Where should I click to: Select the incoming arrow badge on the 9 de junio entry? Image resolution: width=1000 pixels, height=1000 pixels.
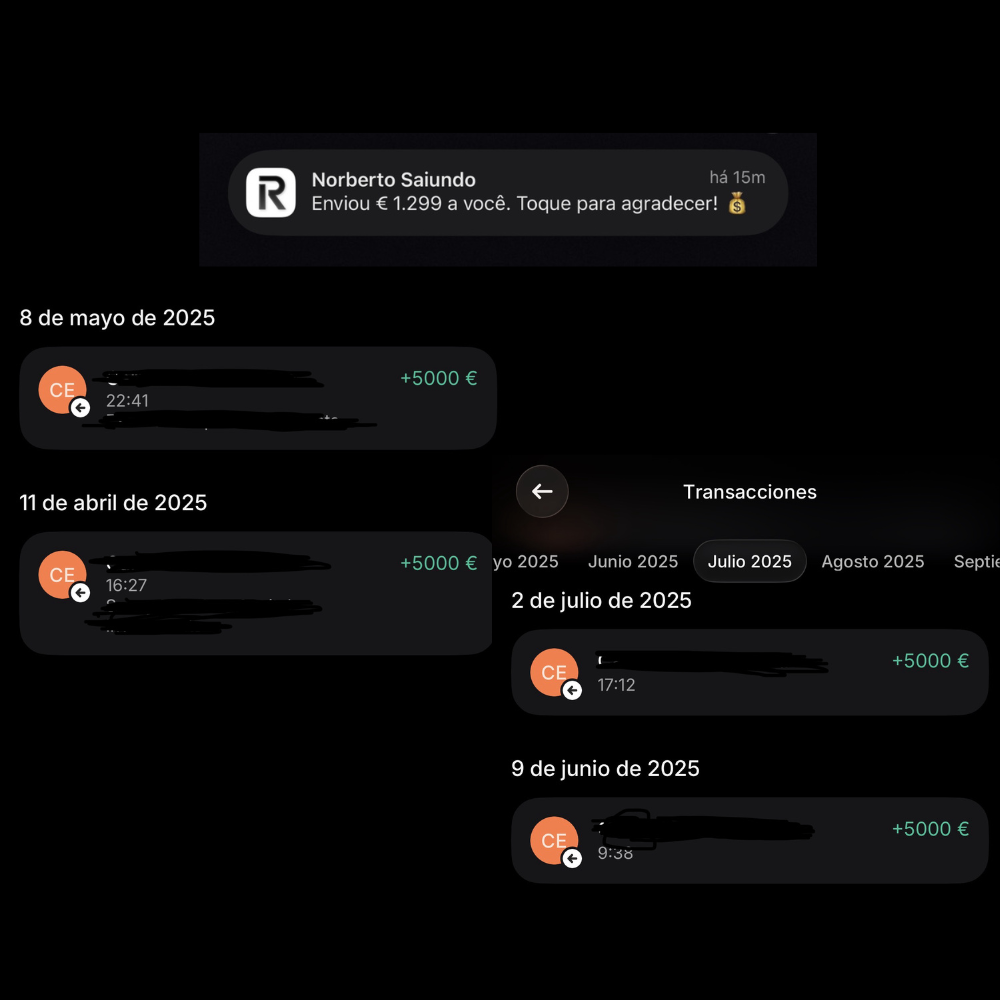click(571, 859)
